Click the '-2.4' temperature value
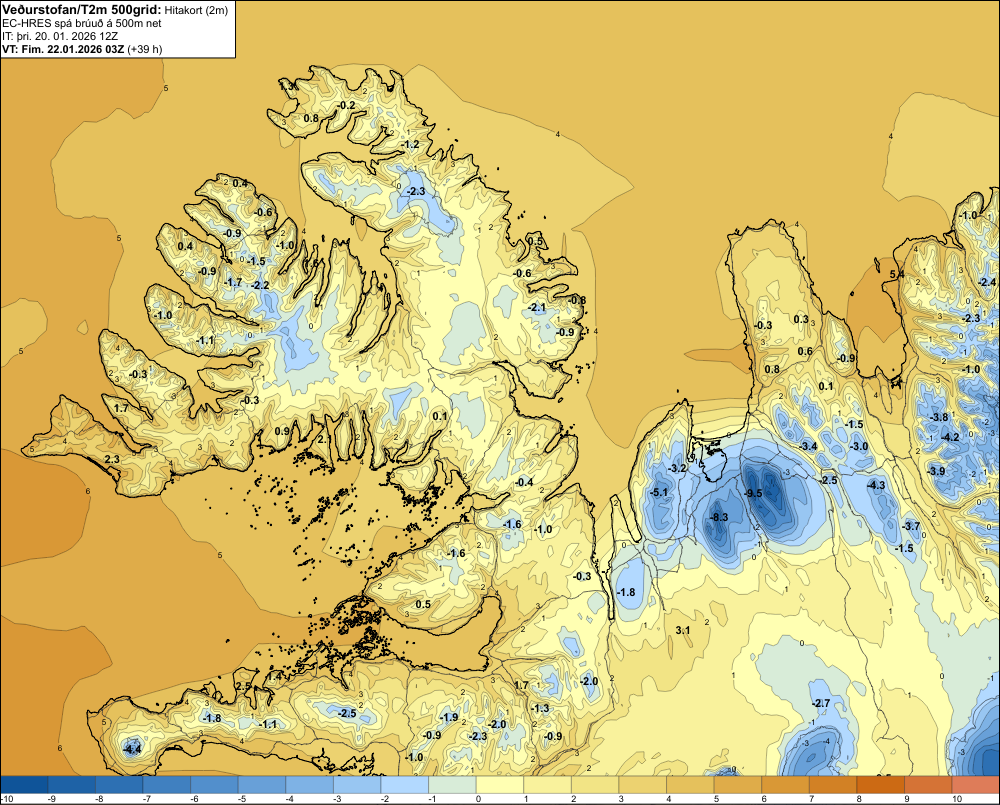1000x805 pixels. [x=987, y=283]
